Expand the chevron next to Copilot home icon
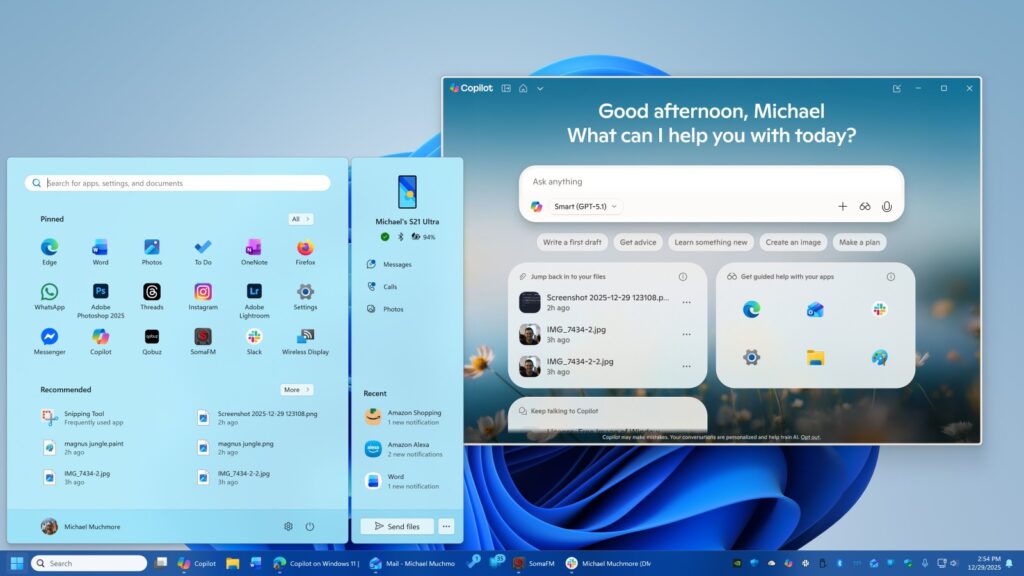The width and height of the screenshot is (1024, 576). pos(540,88)
